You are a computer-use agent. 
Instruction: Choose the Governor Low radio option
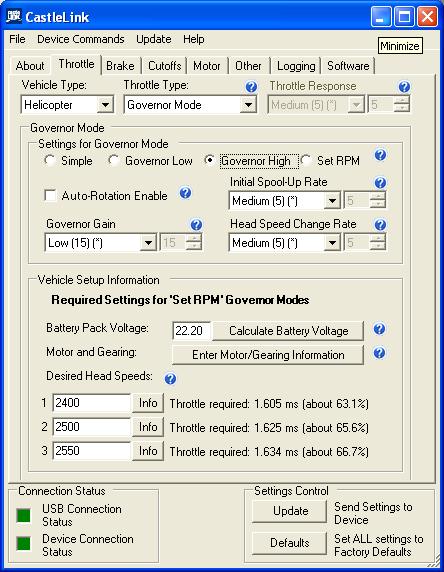113,160
